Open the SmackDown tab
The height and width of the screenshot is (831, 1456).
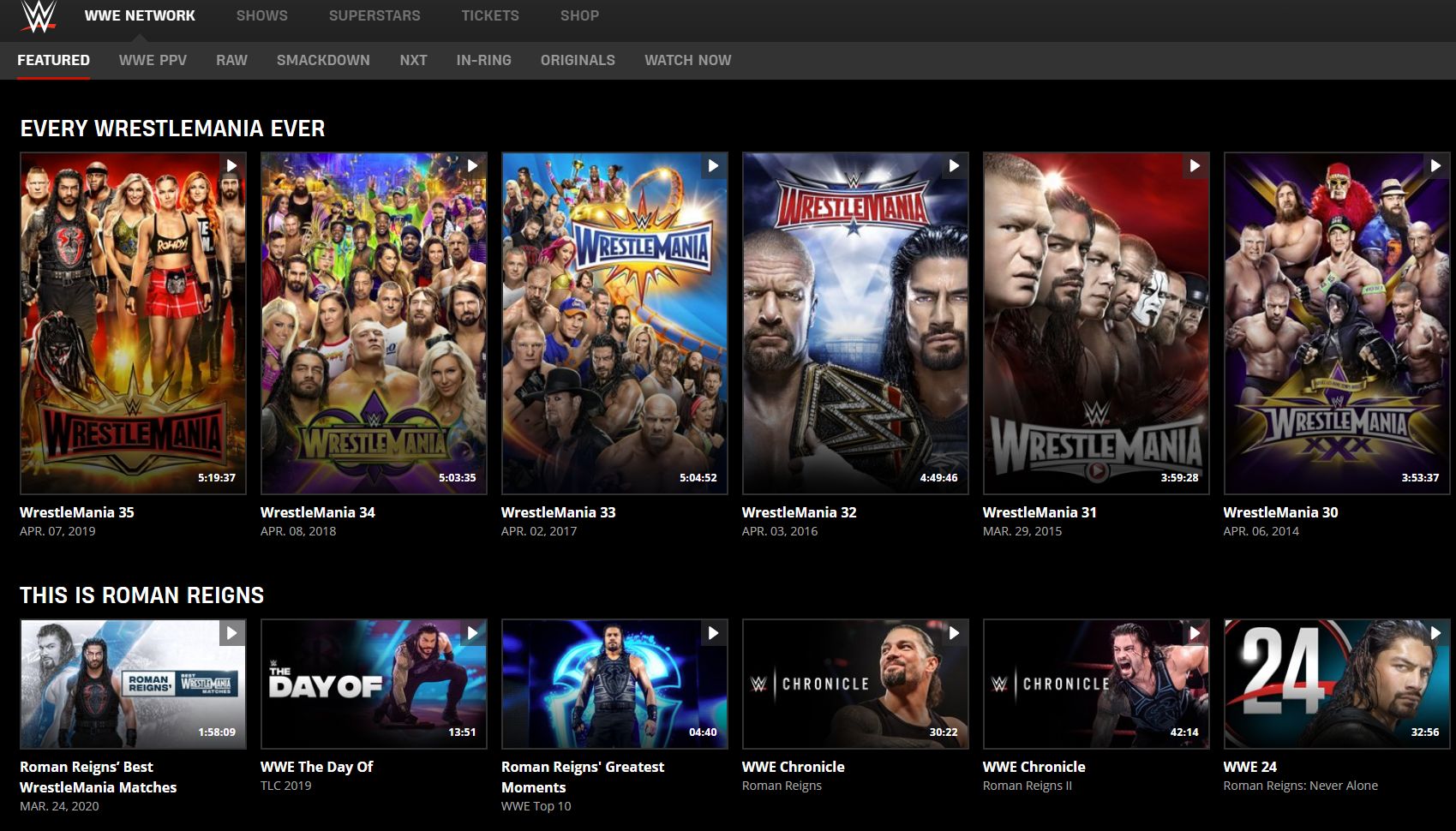pos(323,60)
